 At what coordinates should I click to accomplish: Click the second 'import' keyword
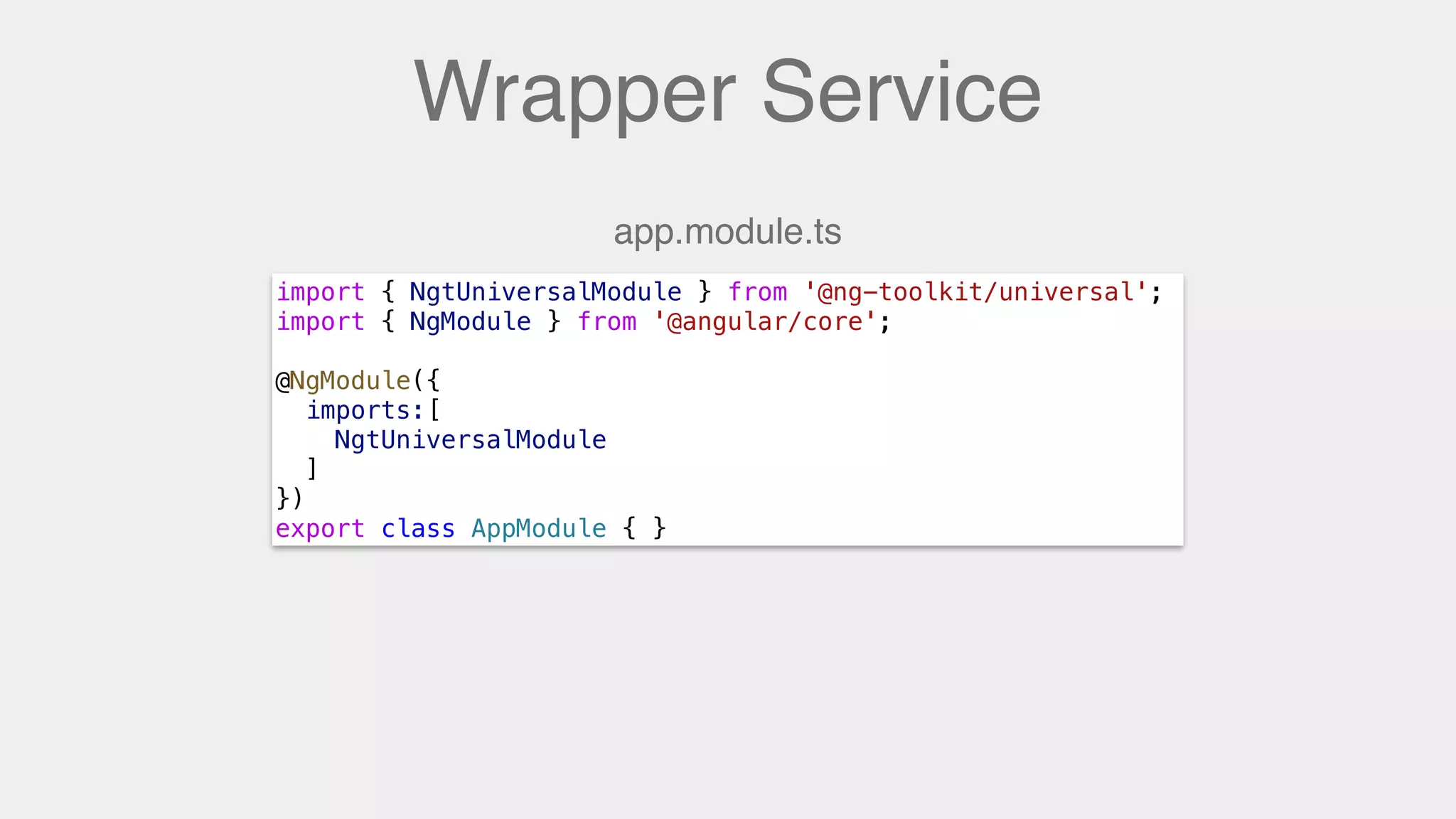[321, 322]
